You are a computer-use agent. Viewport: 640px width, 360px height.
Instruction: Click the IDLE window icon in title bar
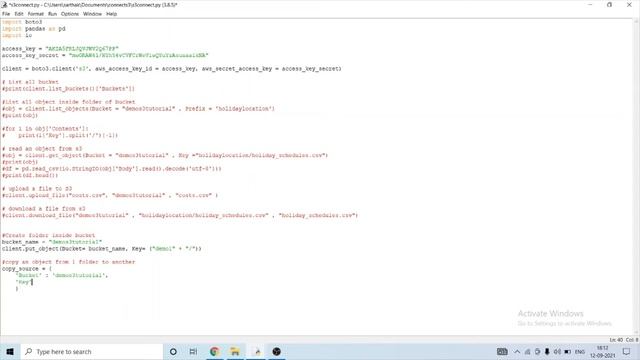pyautogui.click(x=4, y=5)
